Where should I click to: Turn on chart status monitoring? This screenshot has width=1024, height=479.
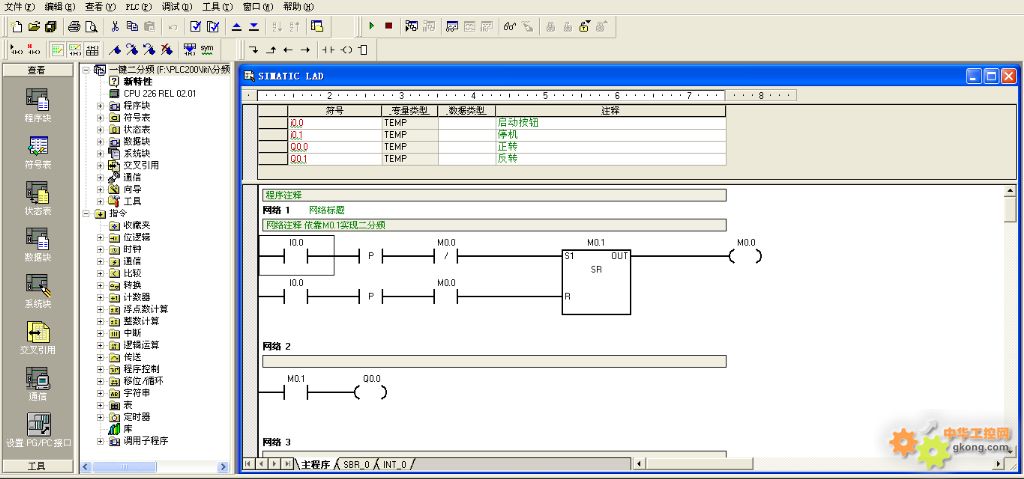click(x=452, y=27)
